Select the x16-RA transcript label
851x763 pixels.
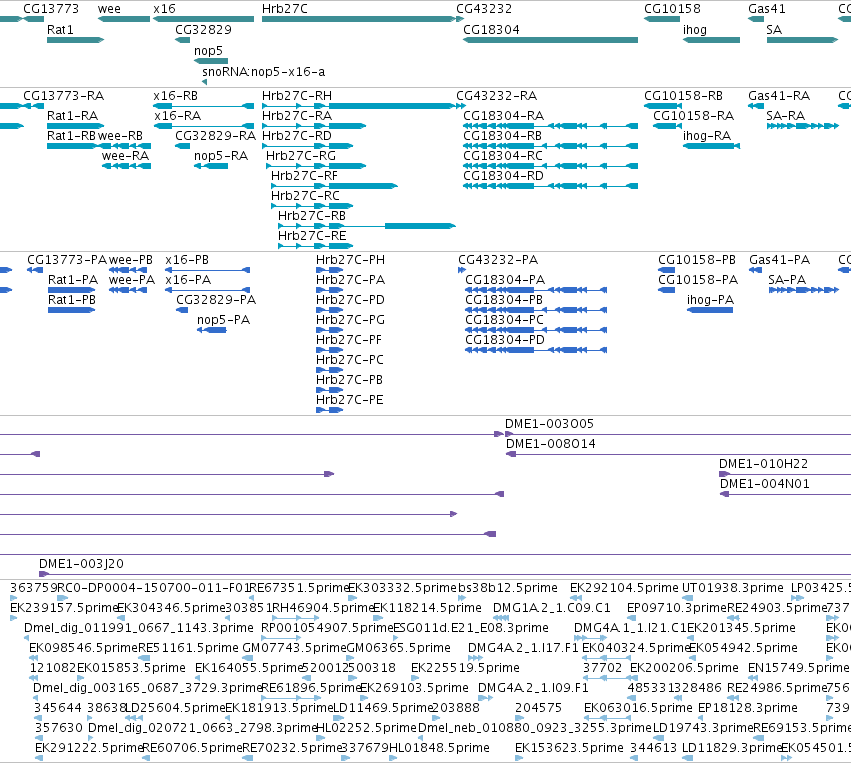[x=177, y=116]
